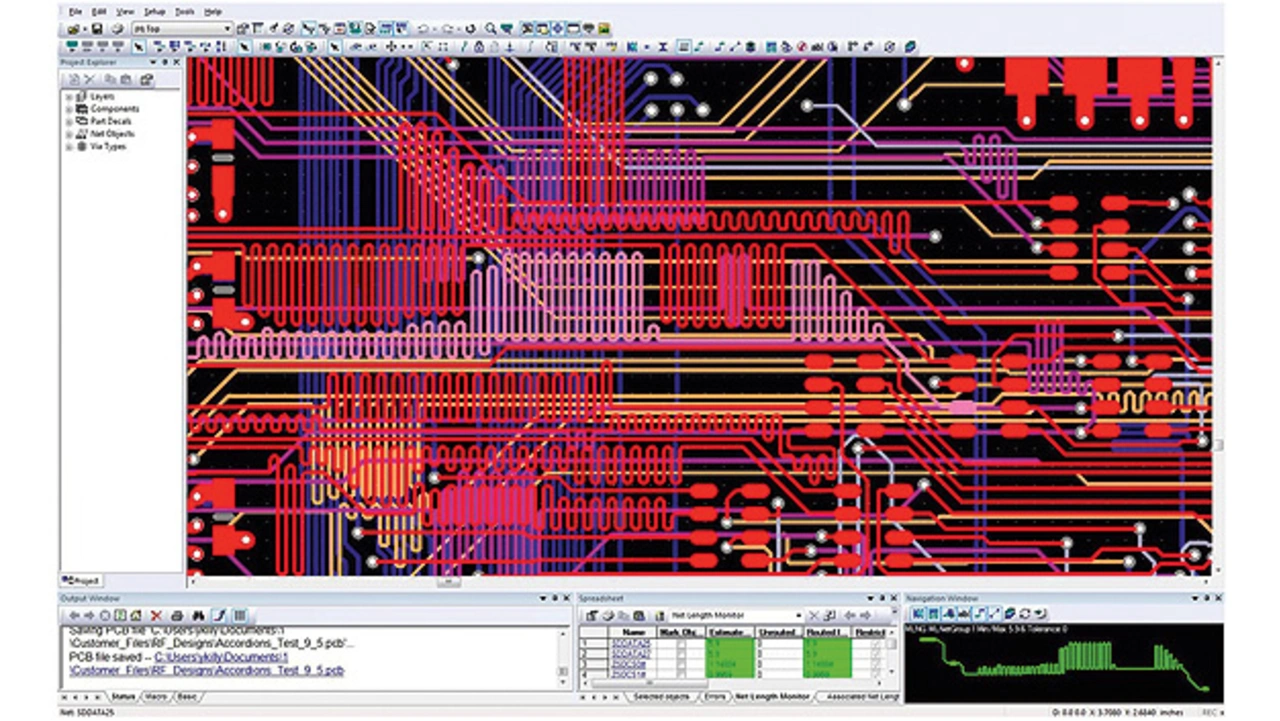Click the binoculars Find icon in Output Window
1280x721 pixels.
pos(198,615)
